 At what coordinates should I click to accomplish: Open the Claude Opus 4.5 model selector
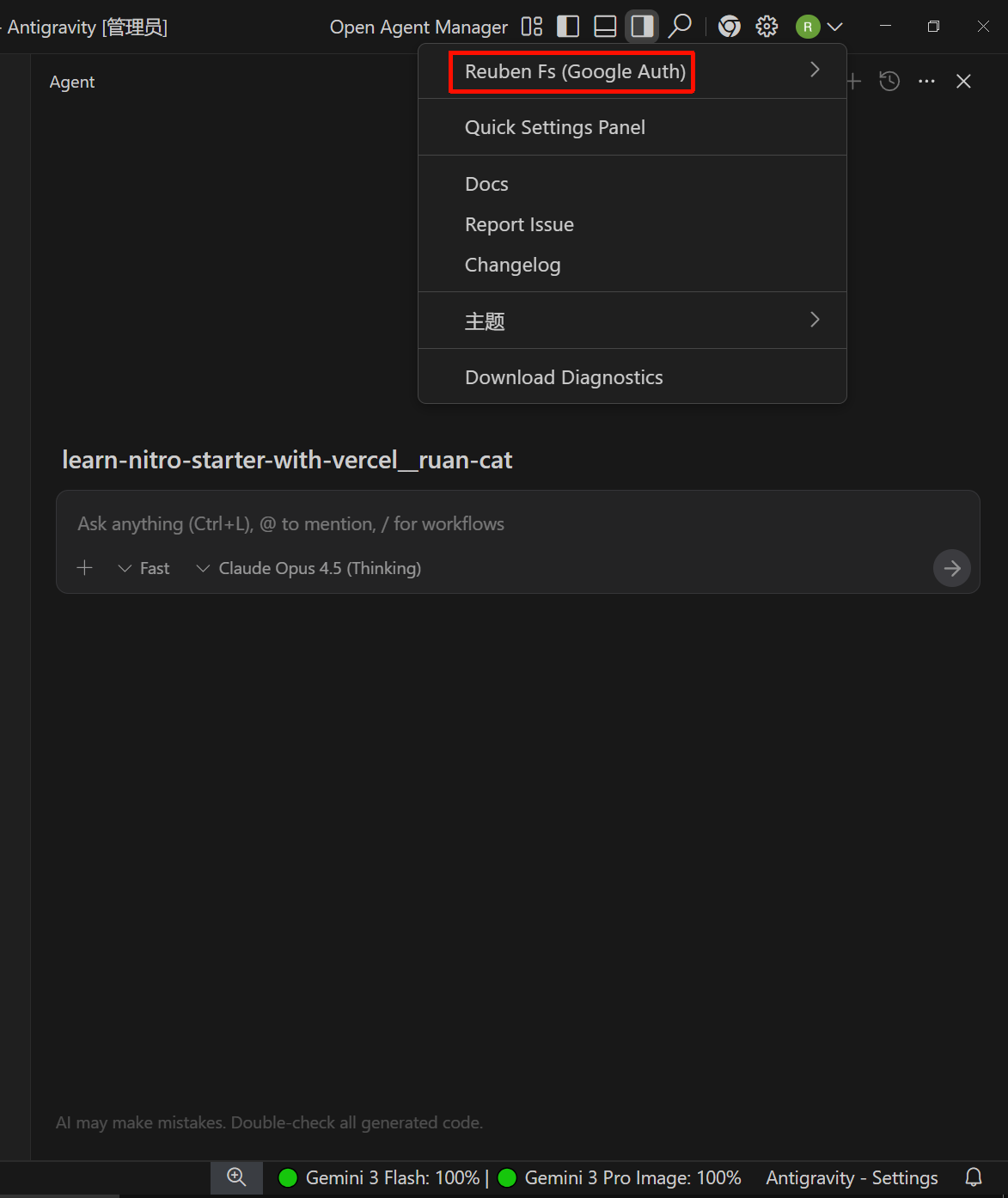coord(309,568)
